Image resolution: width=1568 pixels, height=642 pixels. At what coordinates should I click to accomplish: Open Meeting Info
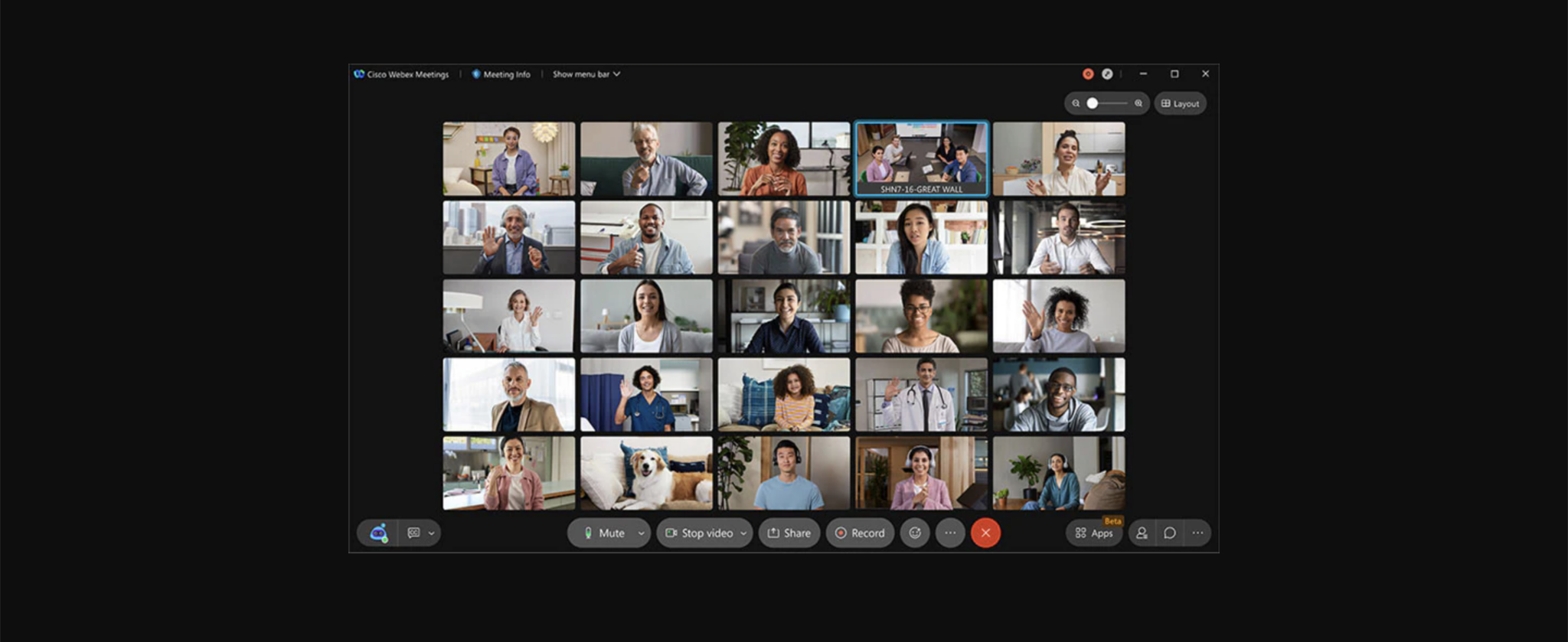pyautogui.click(x=501, y=74)
